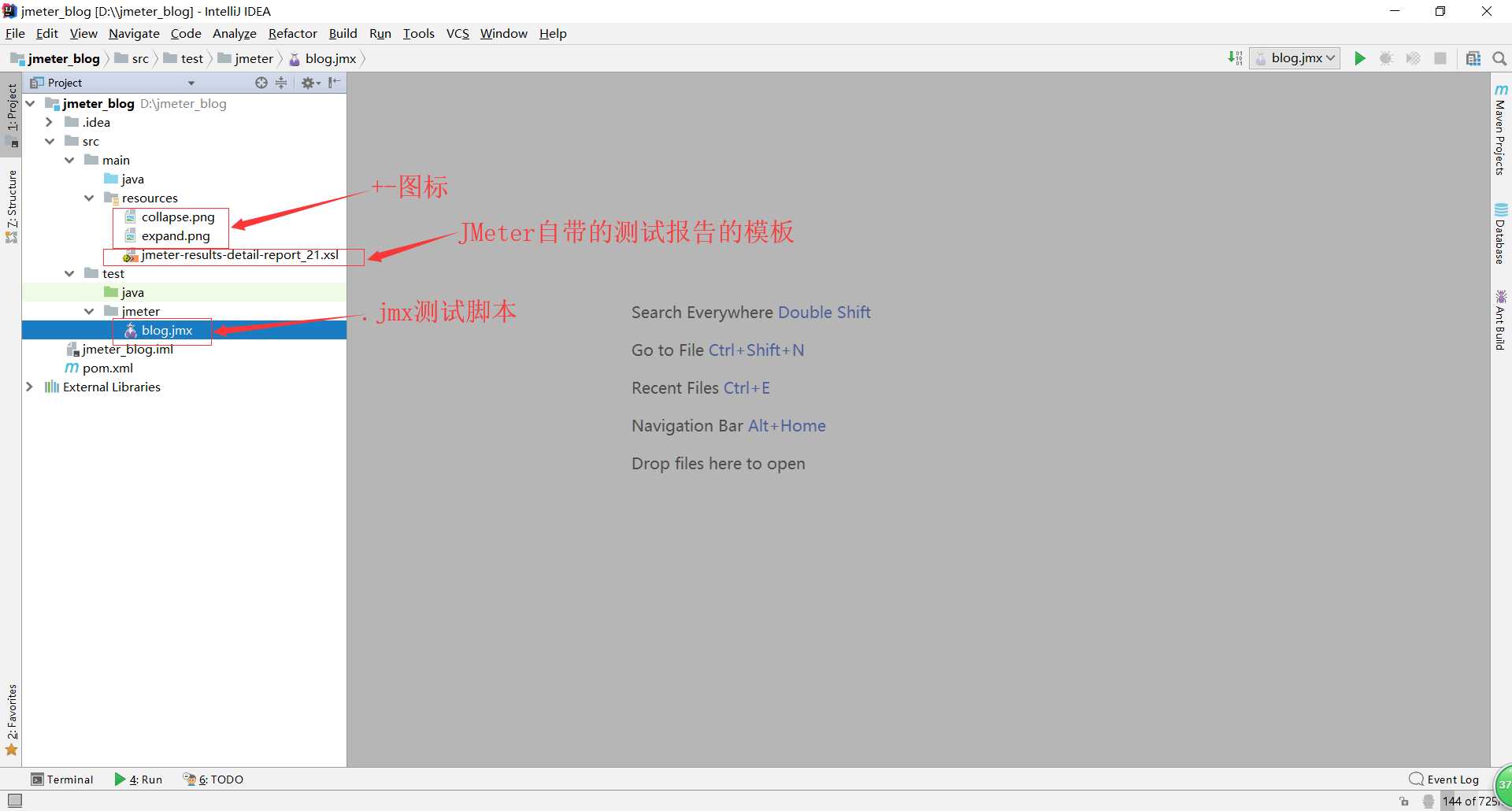The width and height of the screenshot is (1512, 811).
Task: Collapse the test folder
Action: (x=69, y=273)
